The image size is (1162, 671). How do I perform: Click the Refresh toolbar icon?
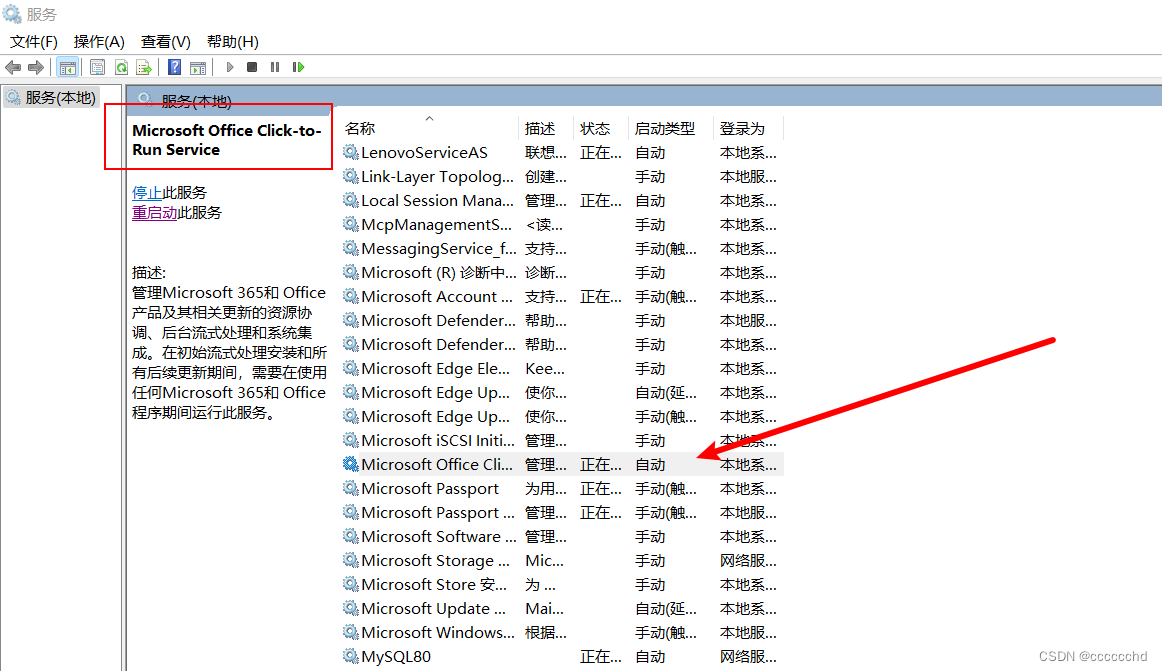pos(121,67)
